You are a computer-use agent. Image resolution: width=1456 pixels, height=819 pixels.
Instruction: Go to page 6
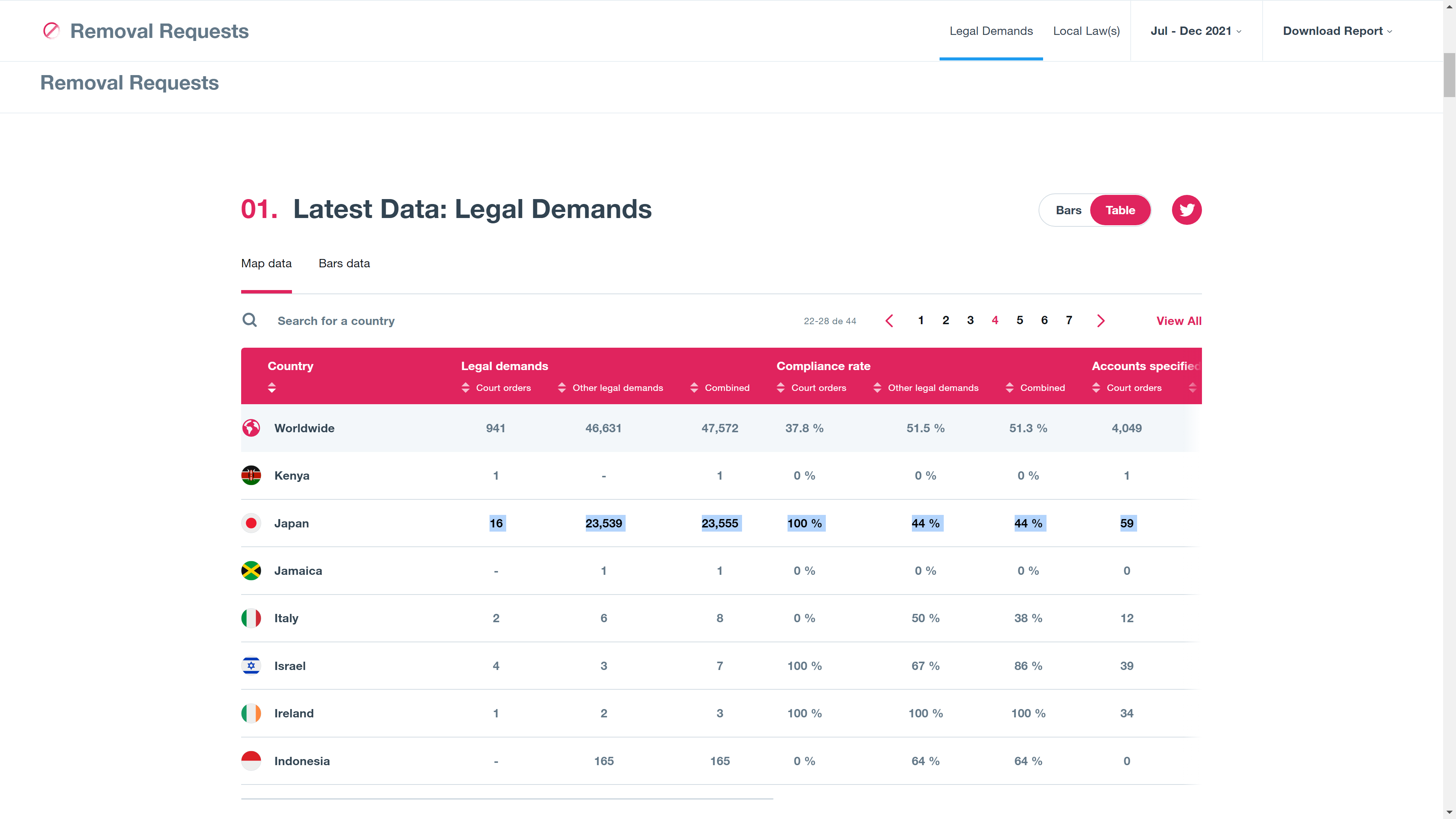pos(1045,320)
